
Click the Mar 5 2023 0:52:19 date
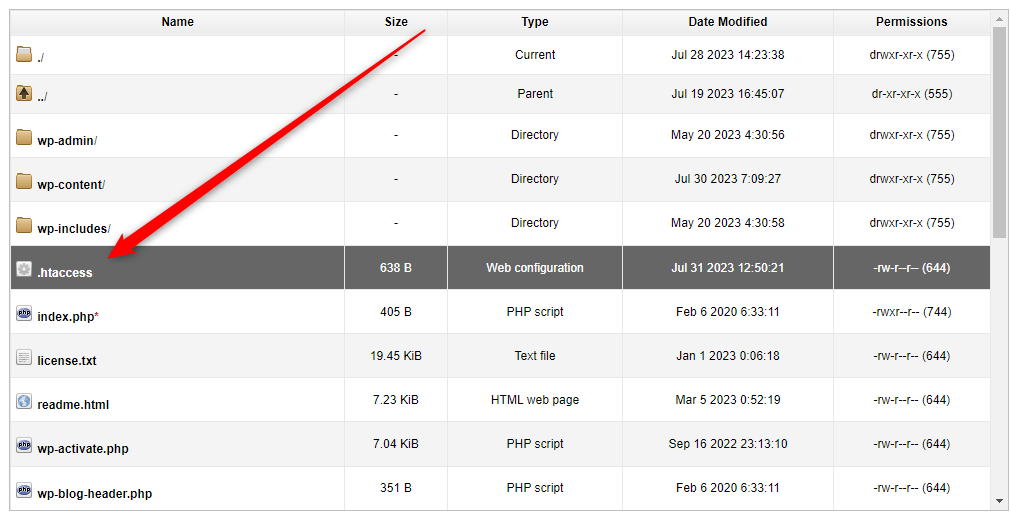(727, 400)
